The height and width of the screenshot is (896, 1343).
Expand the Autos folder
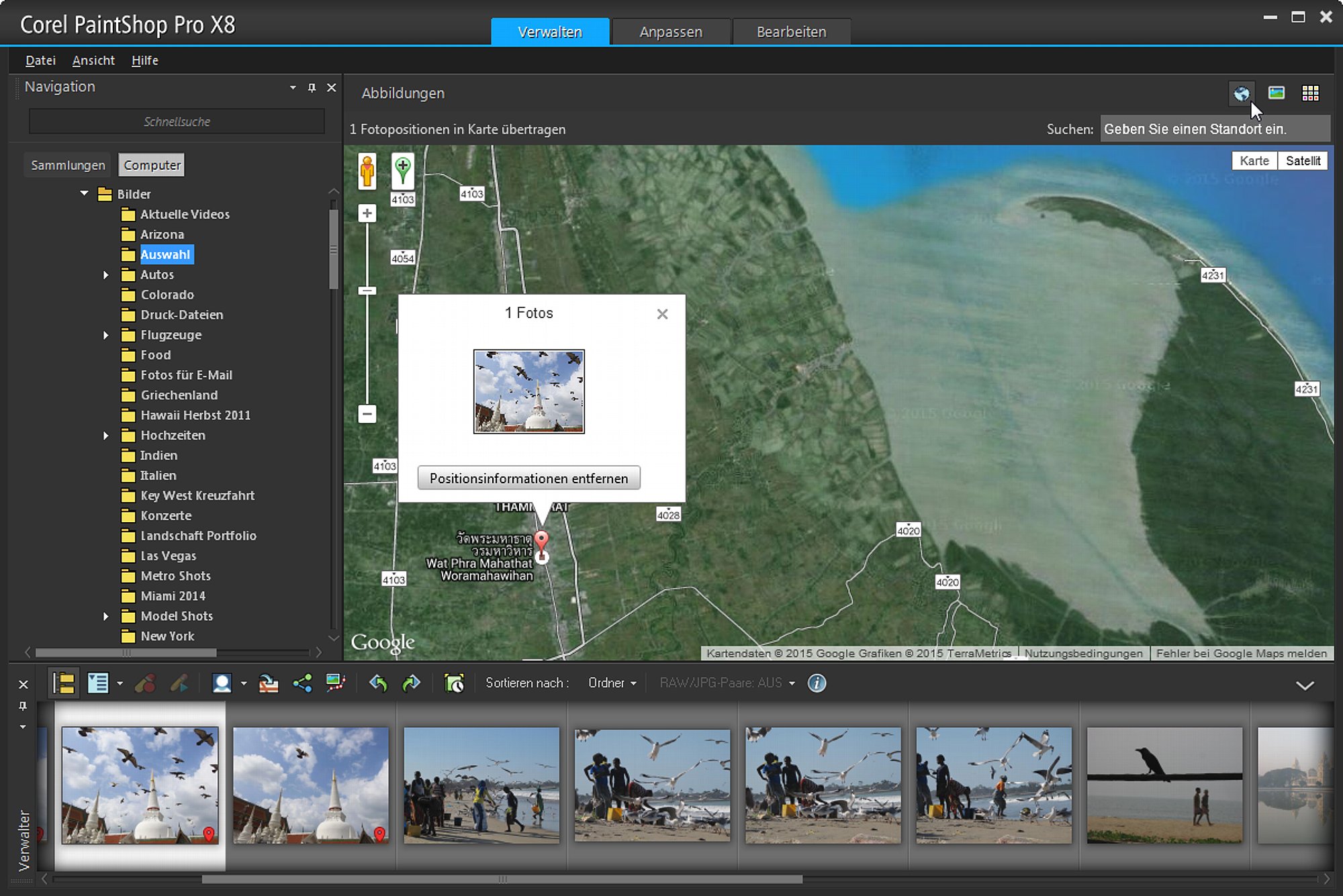[105, 275]
